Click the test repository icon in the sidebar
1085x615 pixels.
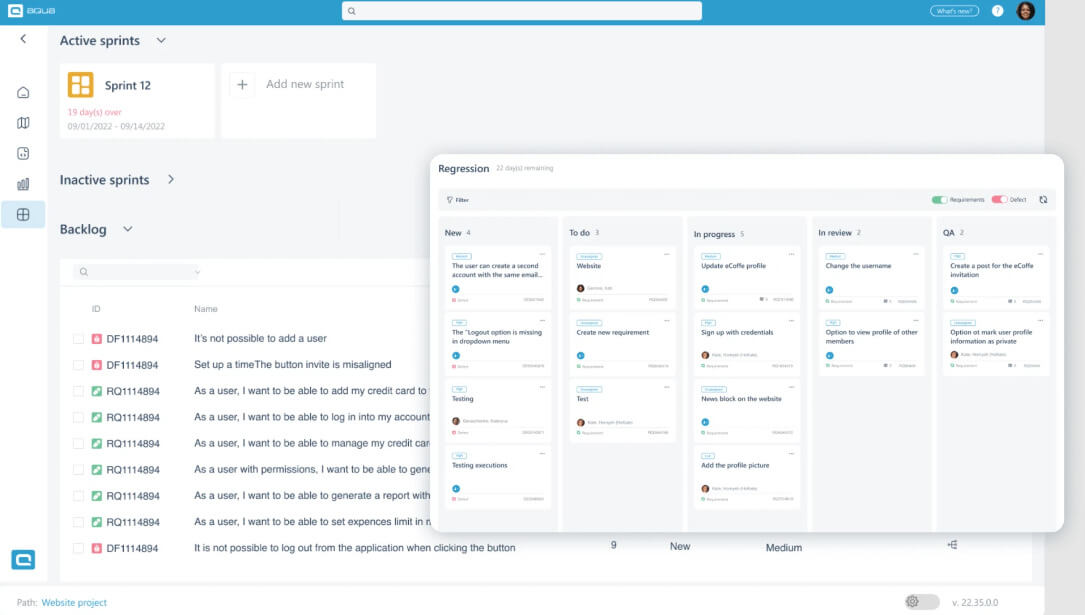(23, 153)
